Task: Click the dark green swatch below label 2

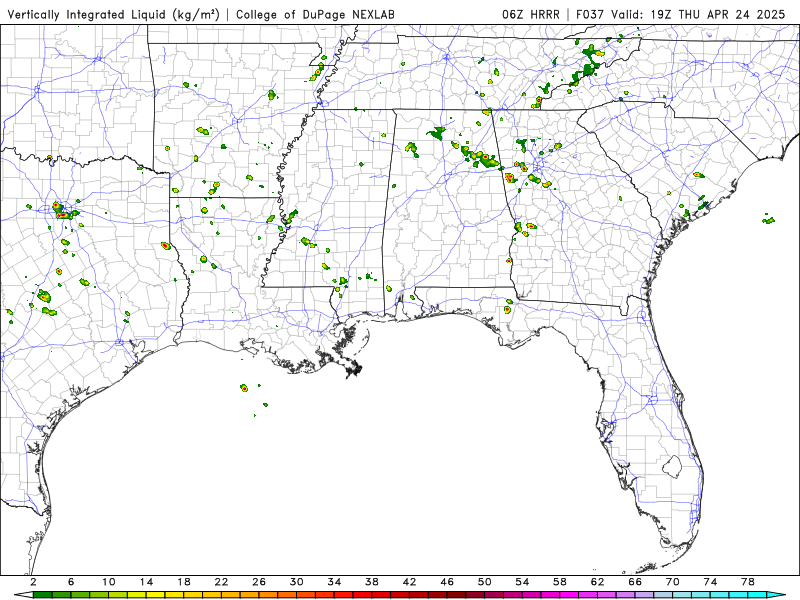Action: point(42,595)
